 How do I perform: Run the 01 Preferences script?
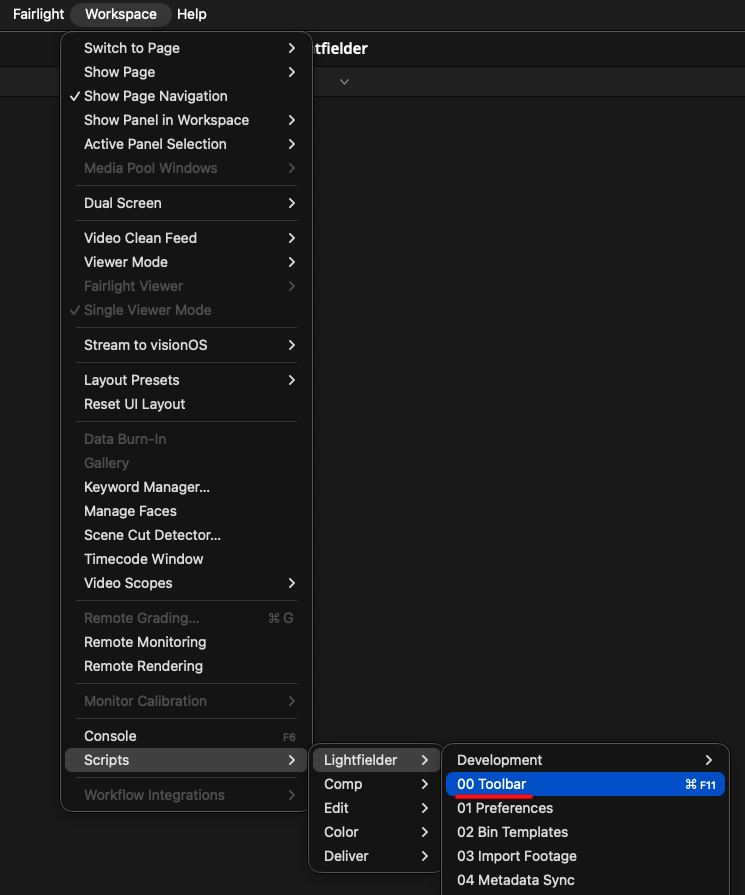(585, 808)
